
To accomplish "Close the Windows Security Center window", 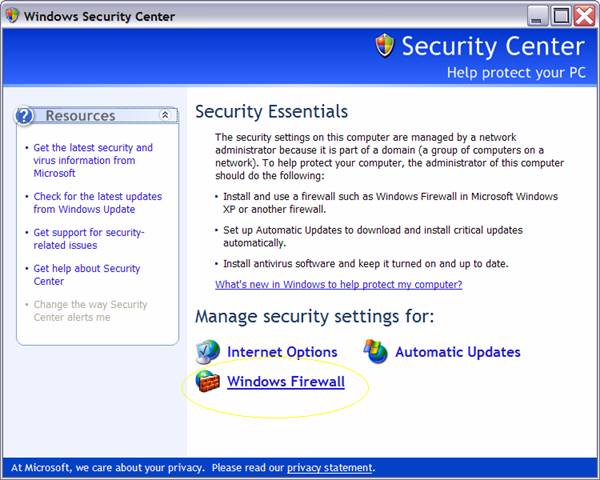I will tap(584, 16).
